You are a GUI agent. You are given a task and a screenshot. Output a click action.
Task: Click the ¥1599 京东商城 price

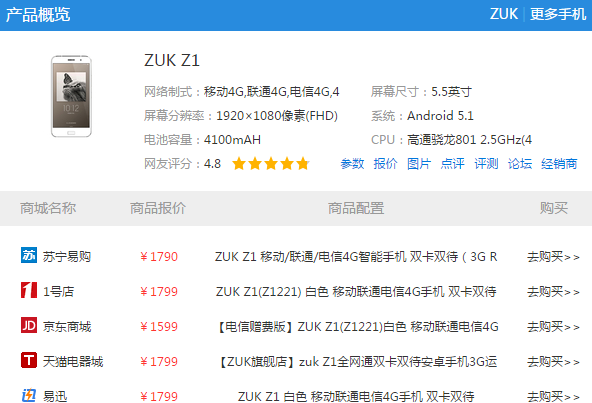click(159, 327)
